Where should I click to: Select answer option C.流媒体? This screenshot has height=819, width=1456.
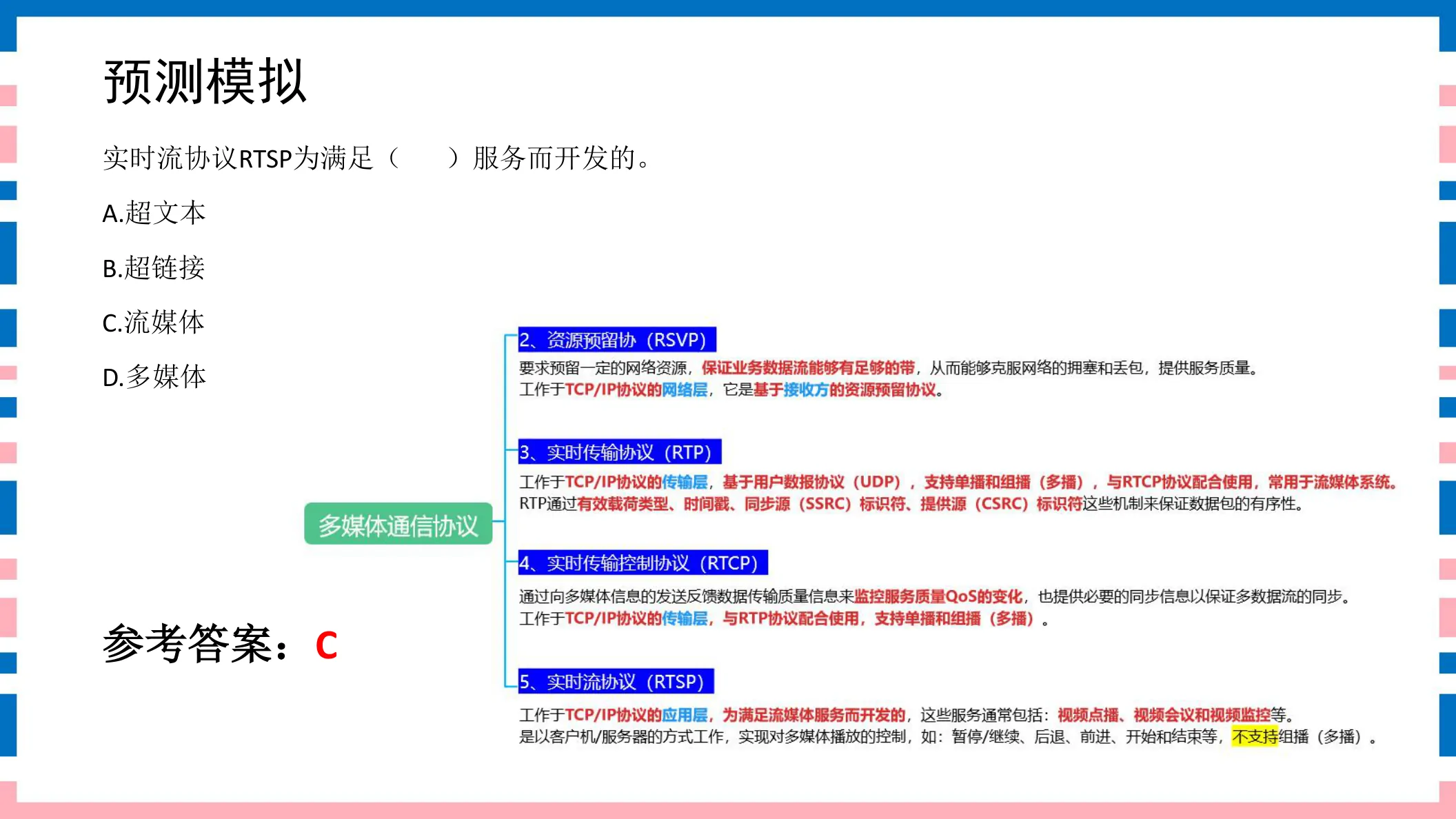tap(153, 322)
